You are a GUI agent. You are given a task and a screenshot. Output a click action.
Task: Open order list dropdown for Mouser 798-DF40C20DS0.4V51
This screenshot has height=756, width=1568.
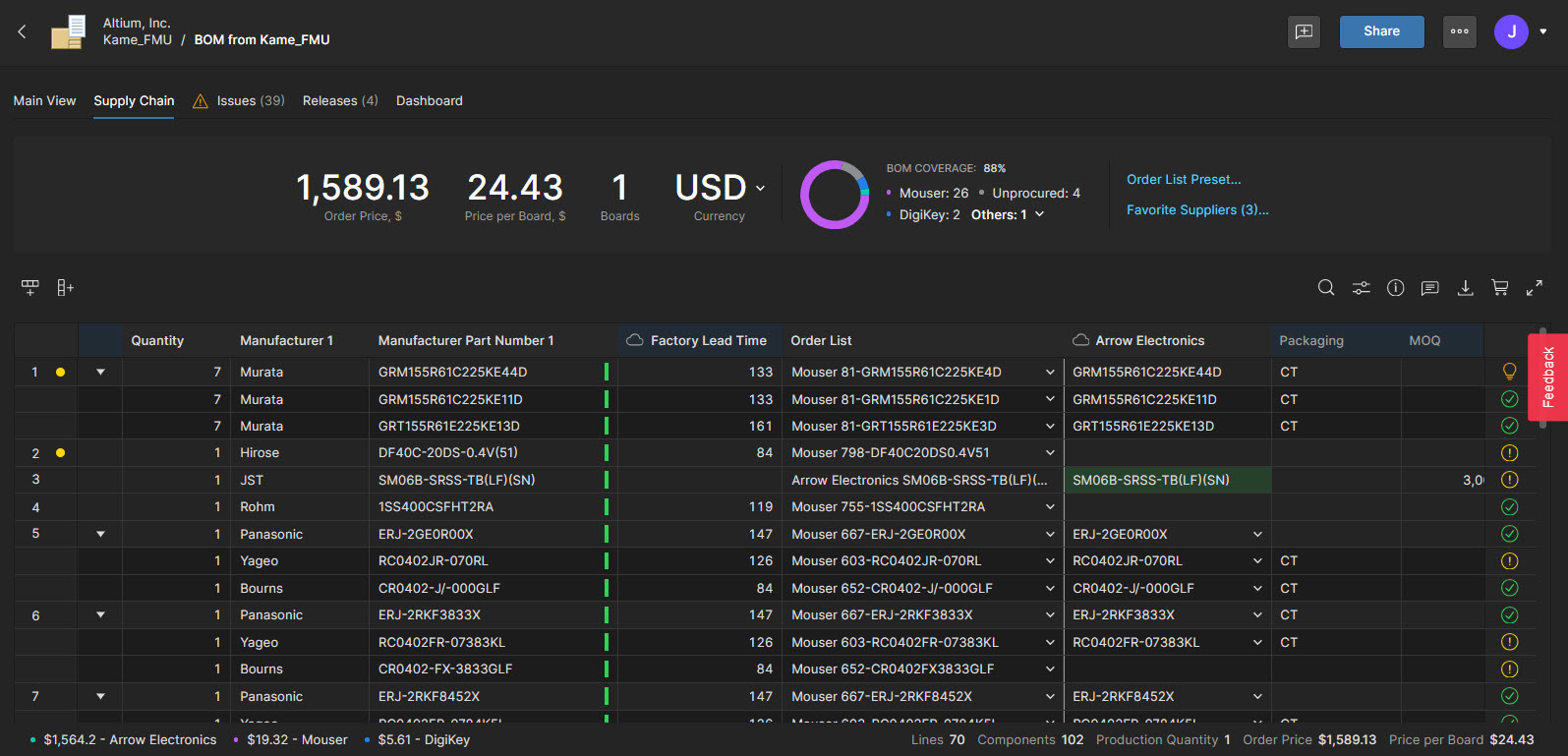click(x=1050, y=453)
